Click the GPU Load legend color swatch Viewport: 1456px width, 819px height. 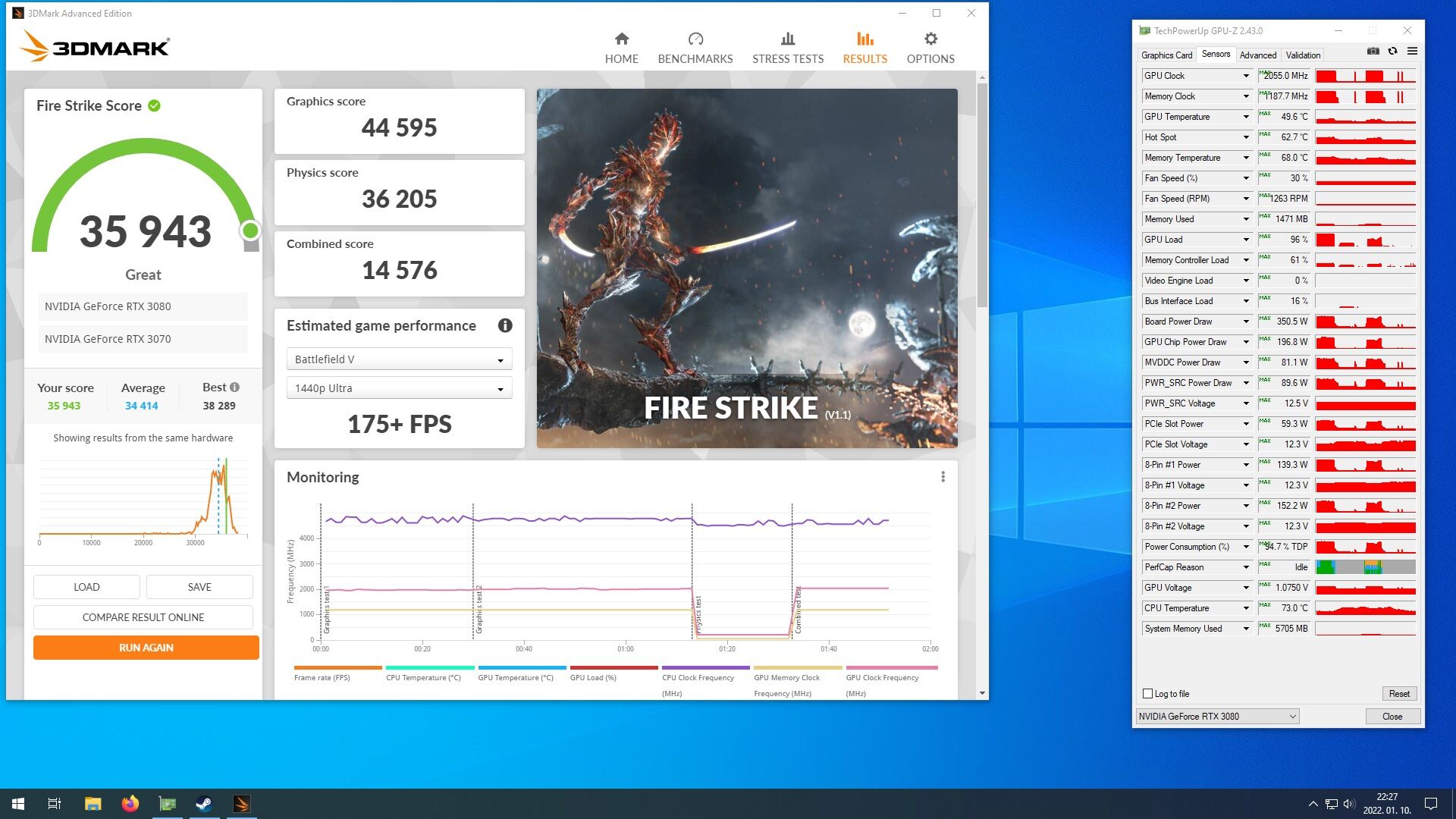[613, 668]
